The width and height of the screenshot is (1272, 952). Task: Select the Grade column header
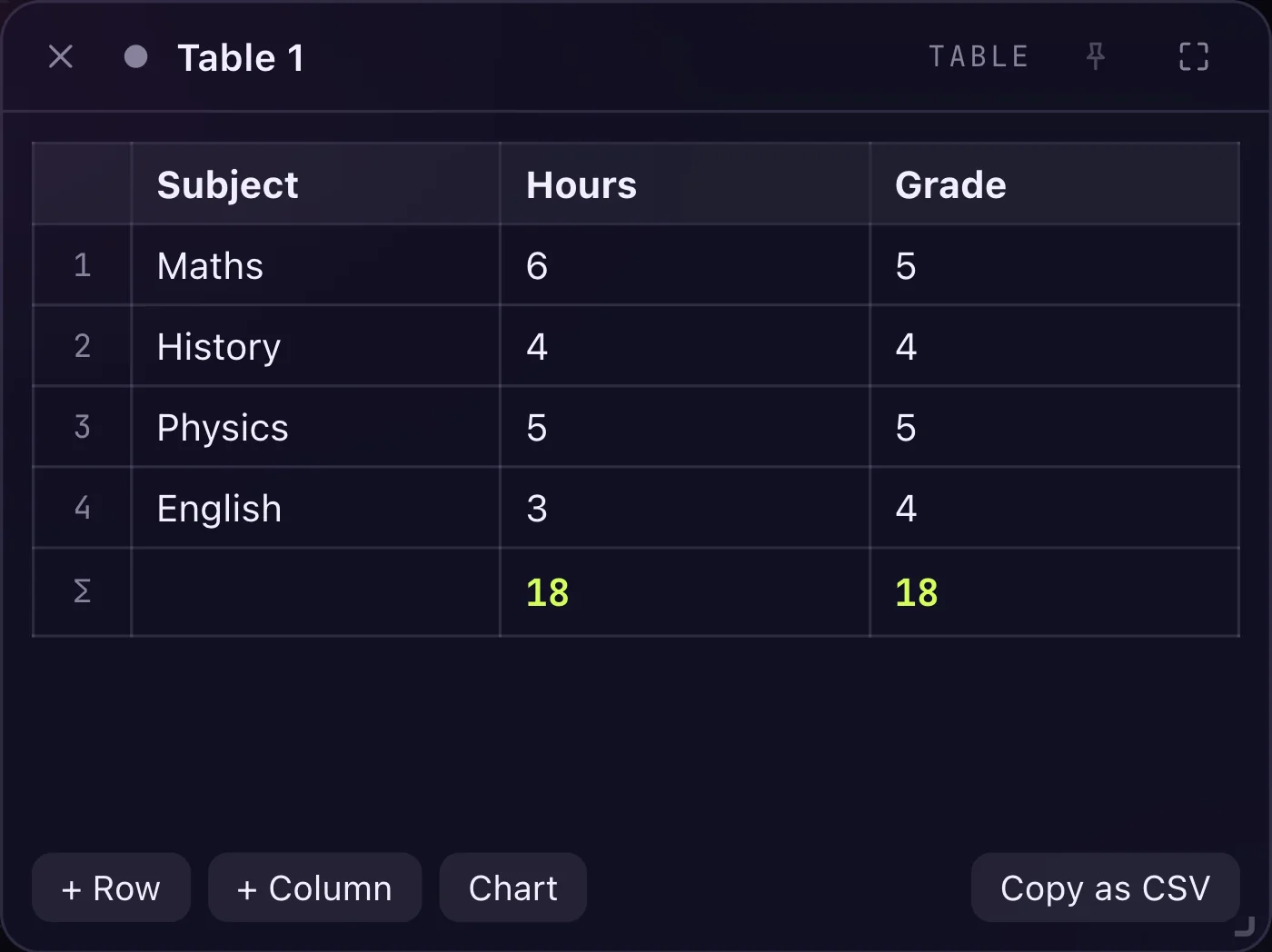[1055, 184]
